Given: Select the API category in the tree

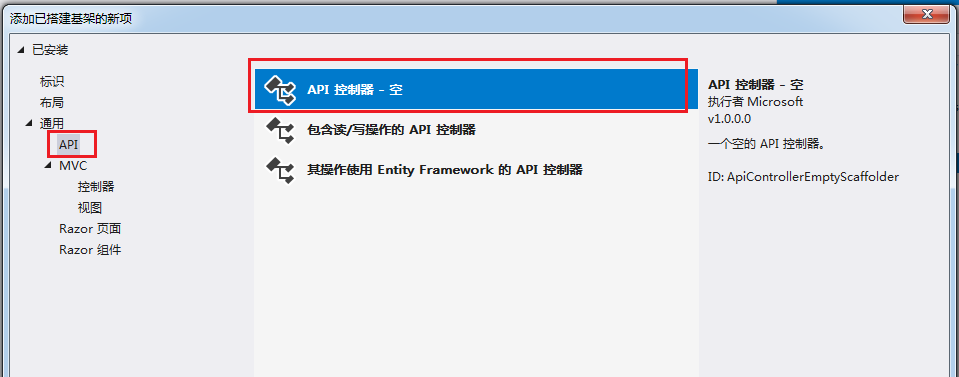Looking at the screenshot, I should (68, 144).
